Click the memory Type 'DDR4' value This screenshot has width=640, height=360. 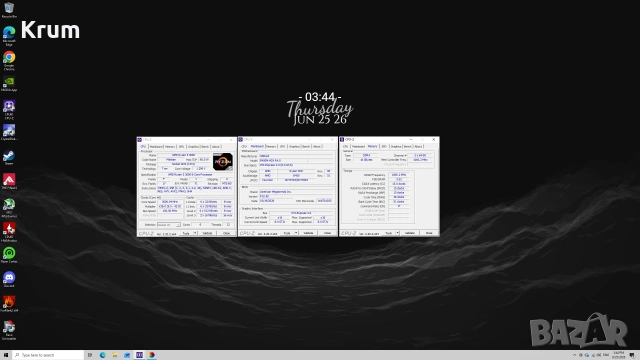[x=367, y=156]
